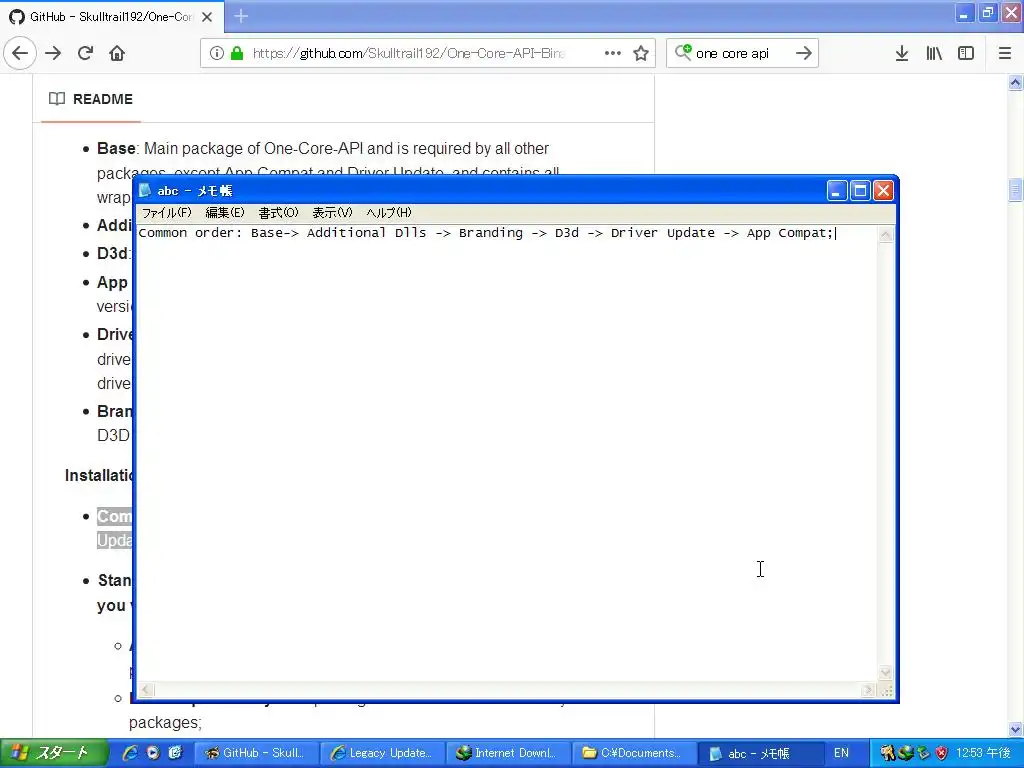This screenshot has width=1024, height=768.
Task: Click the search engine icon in search box
Action: [683, 52]
